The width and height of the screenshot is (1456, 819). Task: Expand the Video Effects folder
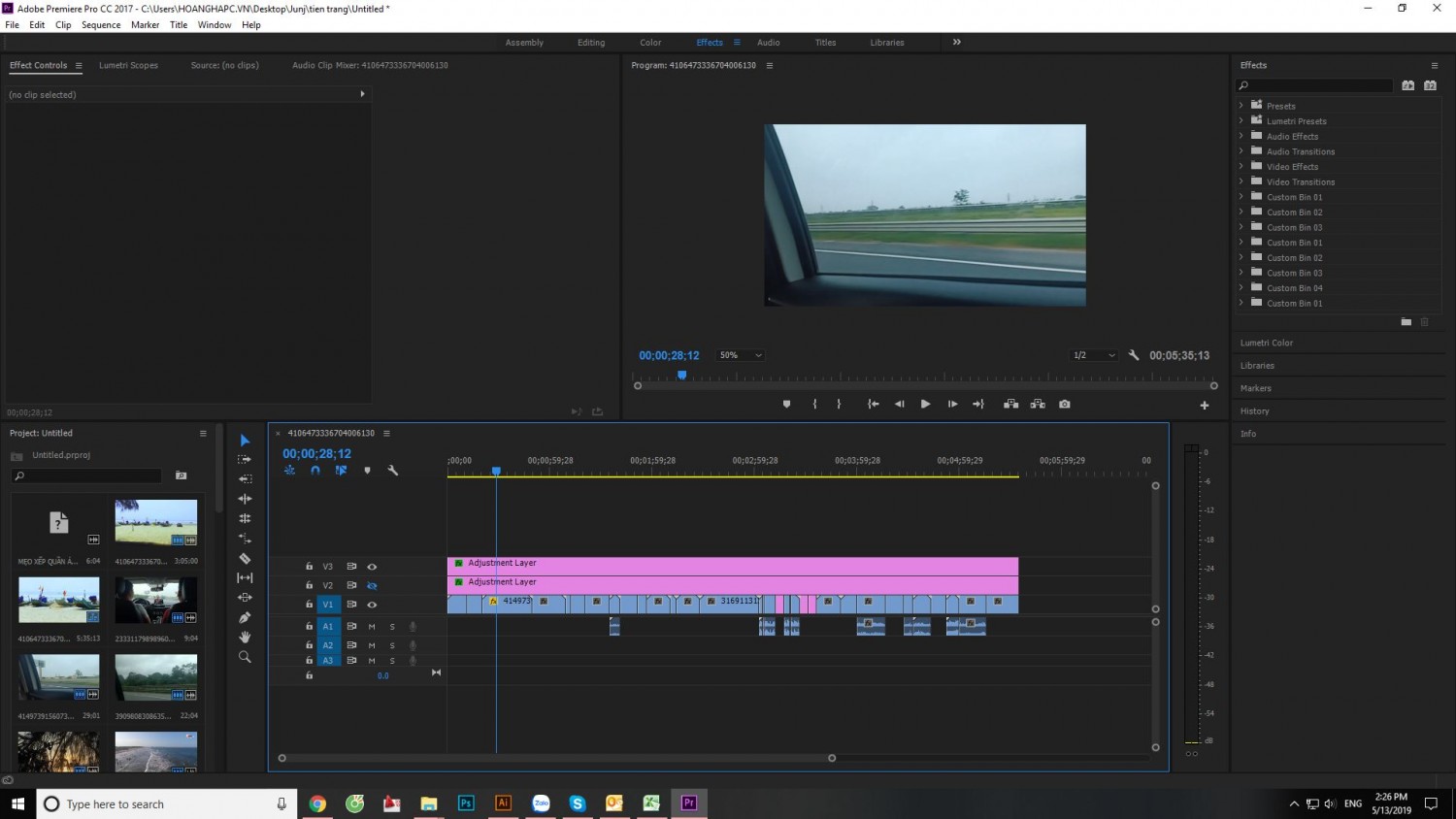(x=1241, y=167)
